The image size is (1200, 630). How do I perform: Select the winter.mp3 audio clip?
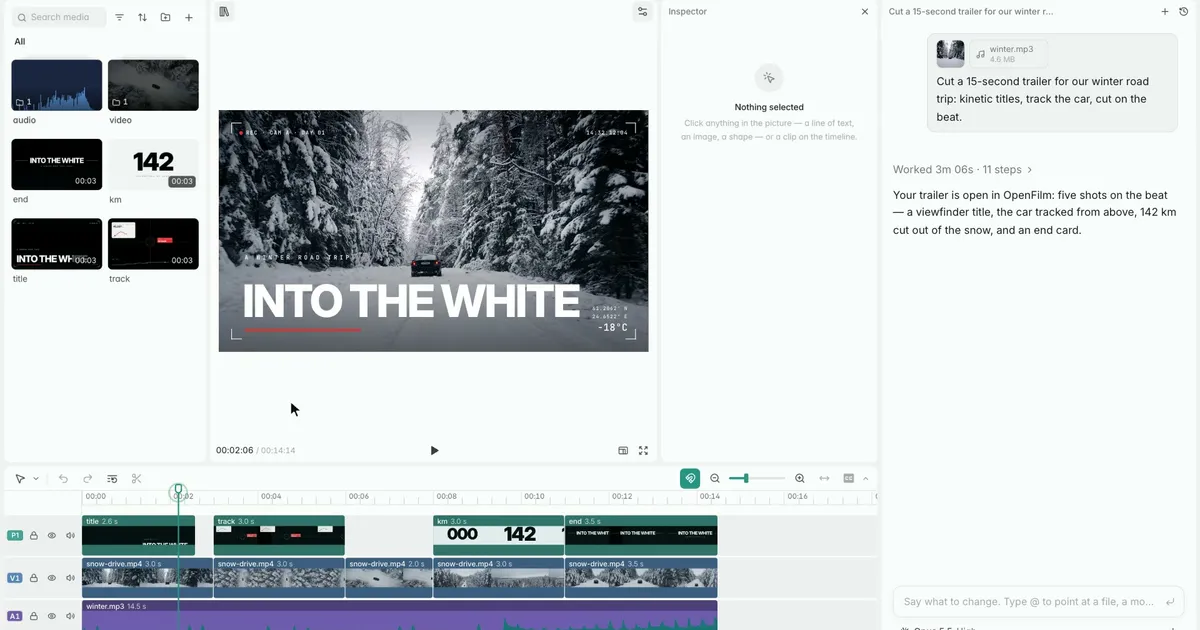400,615
